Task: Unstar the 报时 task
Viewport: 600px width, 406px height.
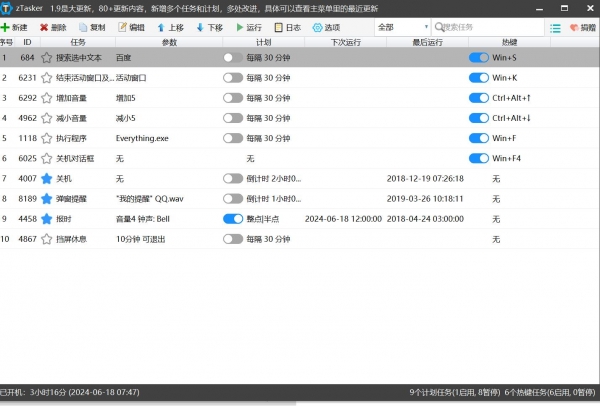Action: point(47,219)
